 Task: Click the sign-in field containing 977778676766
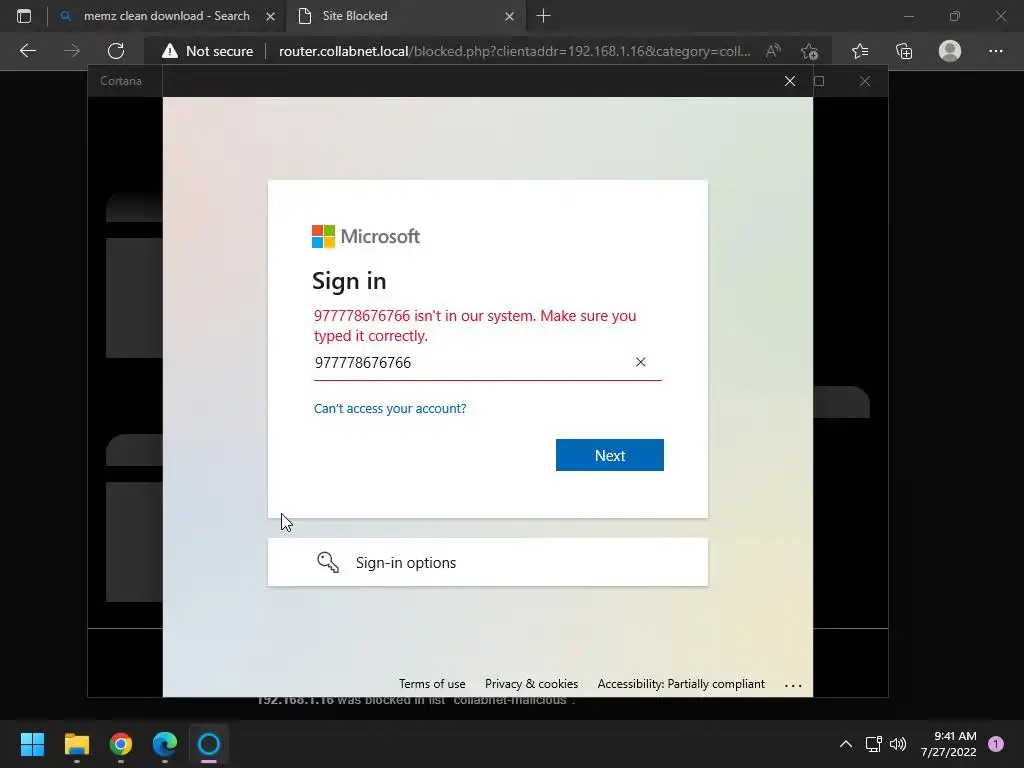pyautogui.click(x=487, y=362)
